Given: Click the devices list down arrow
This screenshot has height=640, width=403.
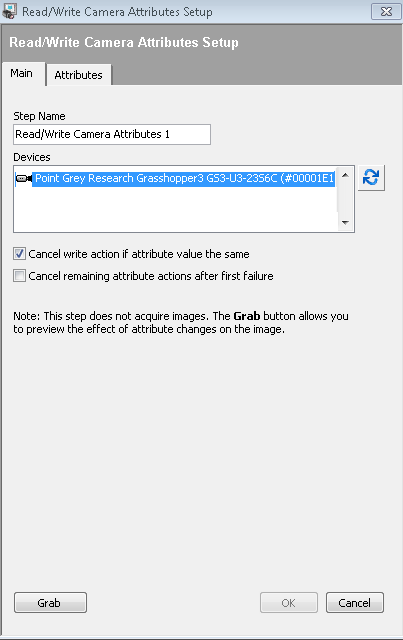Looking at the screenshot, I should [345, 222].
